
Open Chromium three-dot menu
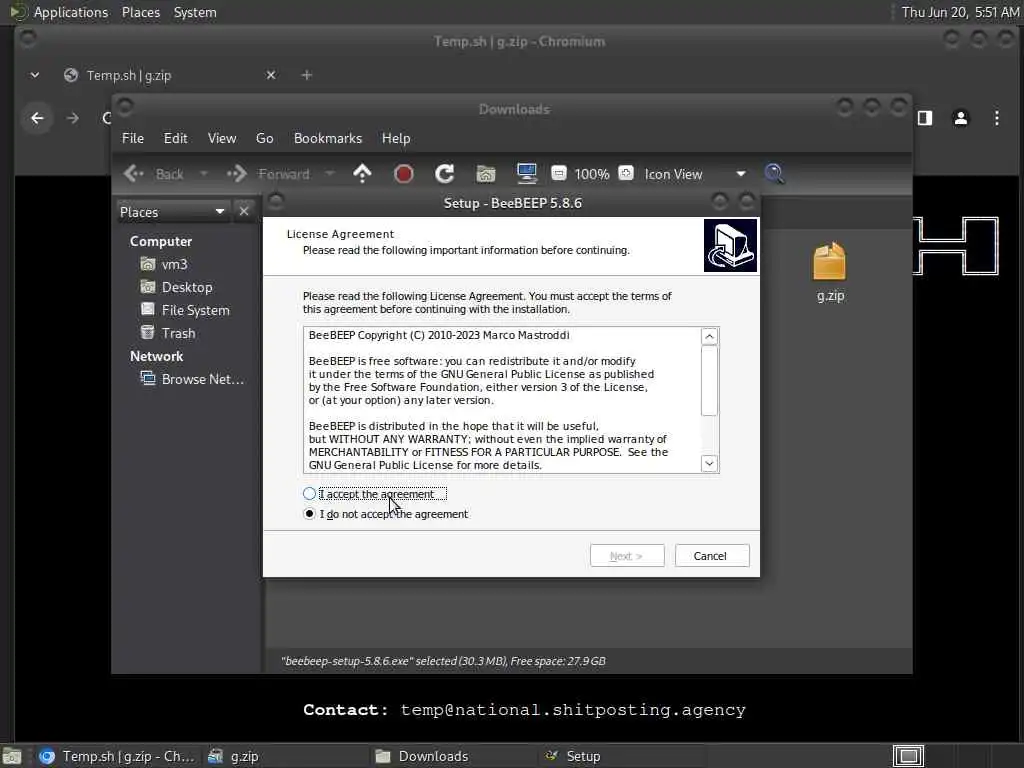(997, 118)
